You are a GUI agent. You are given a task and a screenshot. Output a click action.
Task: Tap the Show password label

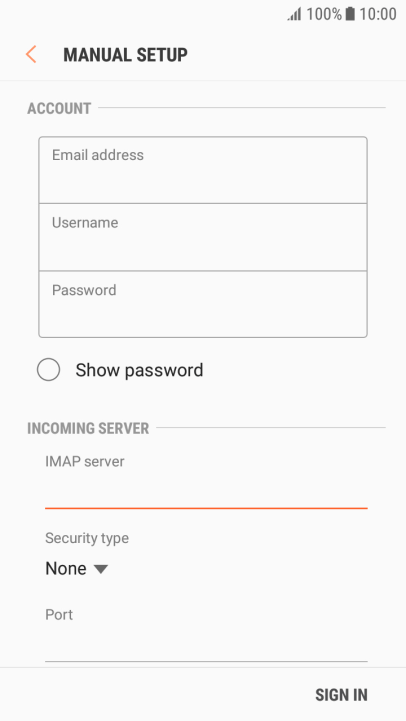(139, 370)
